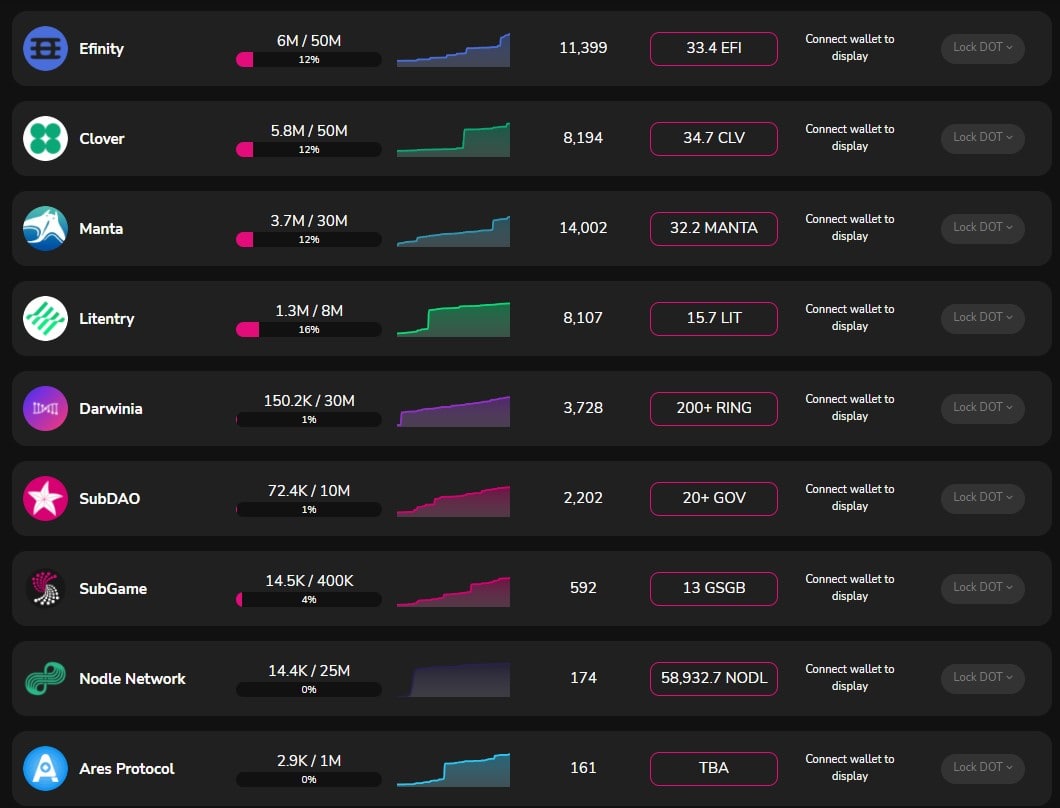Click Clover's 12% funding progress bar
The width and height of the screenshot is (1060, 808).
coord(309,149)
